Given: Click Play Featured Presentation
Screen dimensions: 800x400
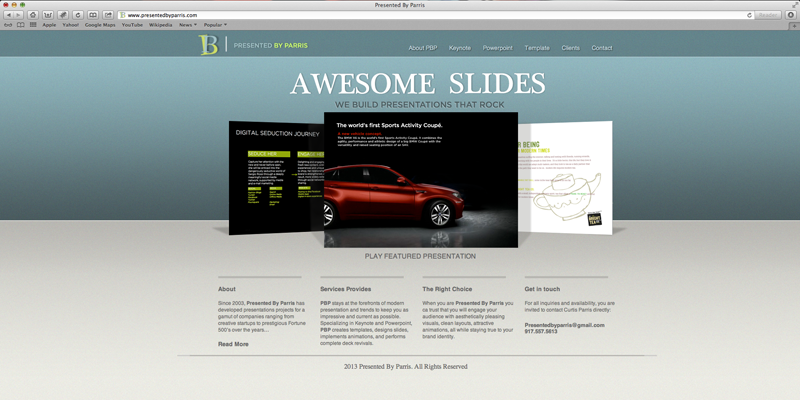Looking at the screenshot, I should tap(420, 256).
